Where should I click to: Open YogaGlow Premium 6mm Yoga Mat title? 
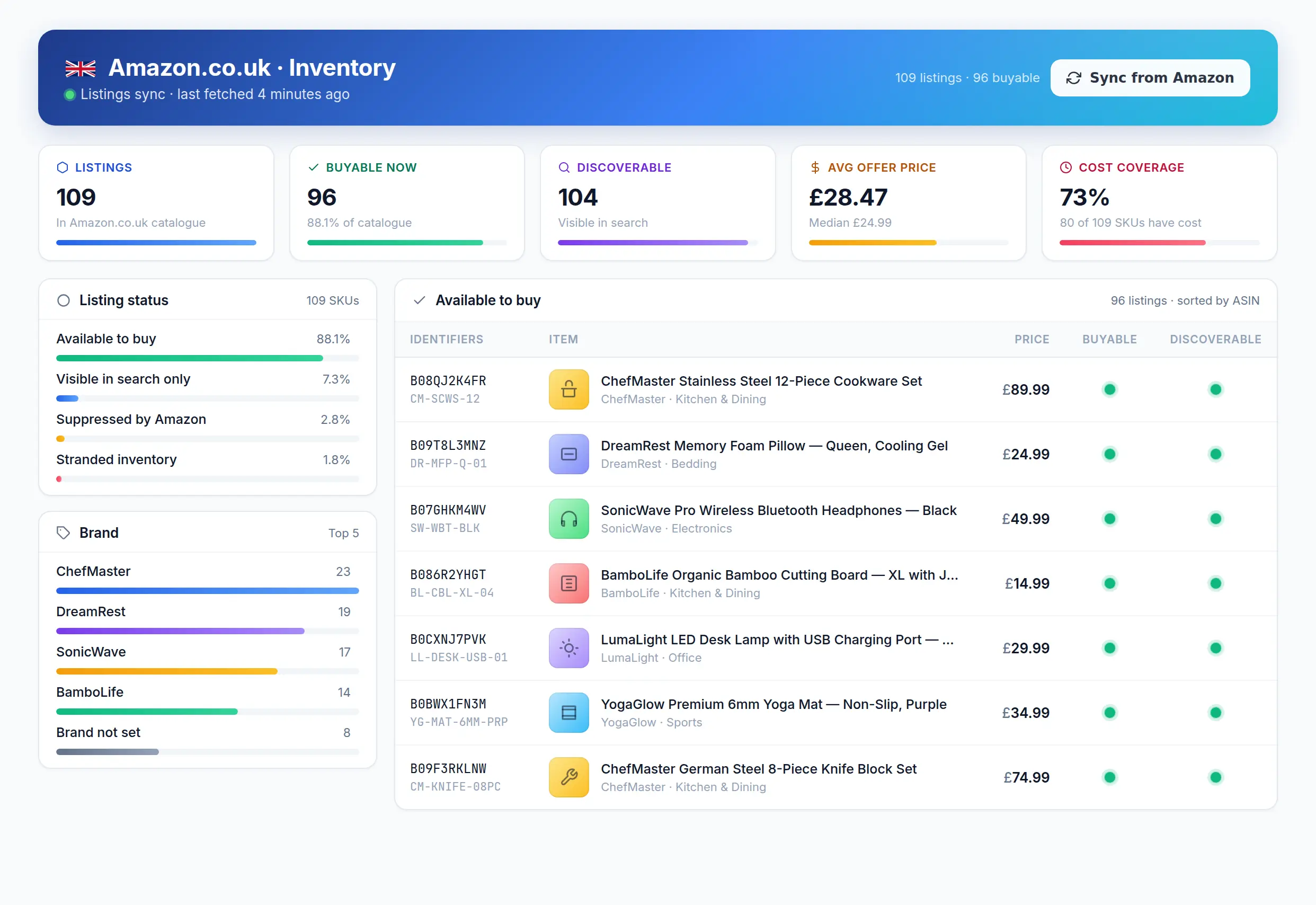(773, 704)
